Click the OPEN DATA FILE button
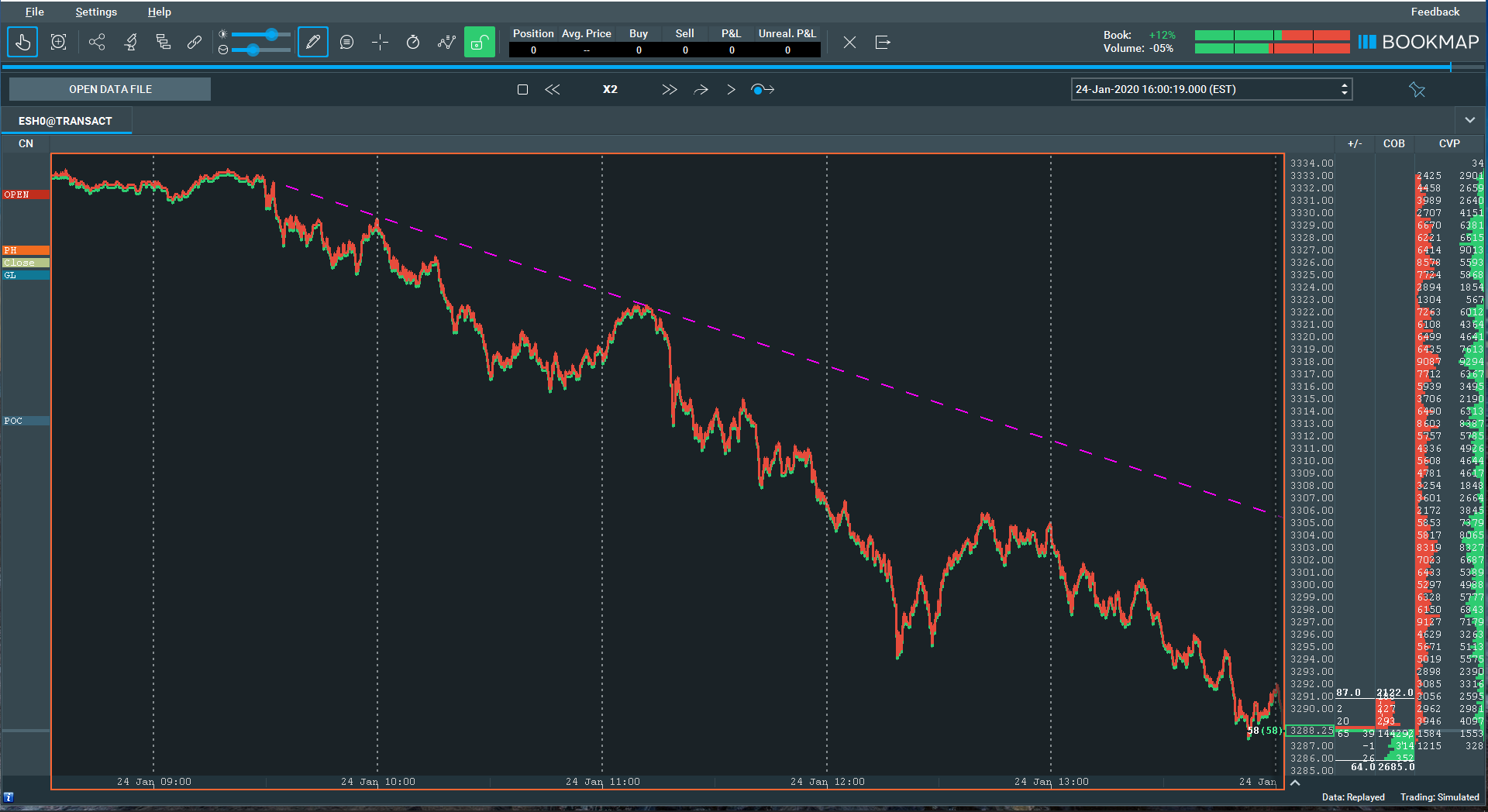The height and width of the screenshot is (812, 1488). (109, 89)
